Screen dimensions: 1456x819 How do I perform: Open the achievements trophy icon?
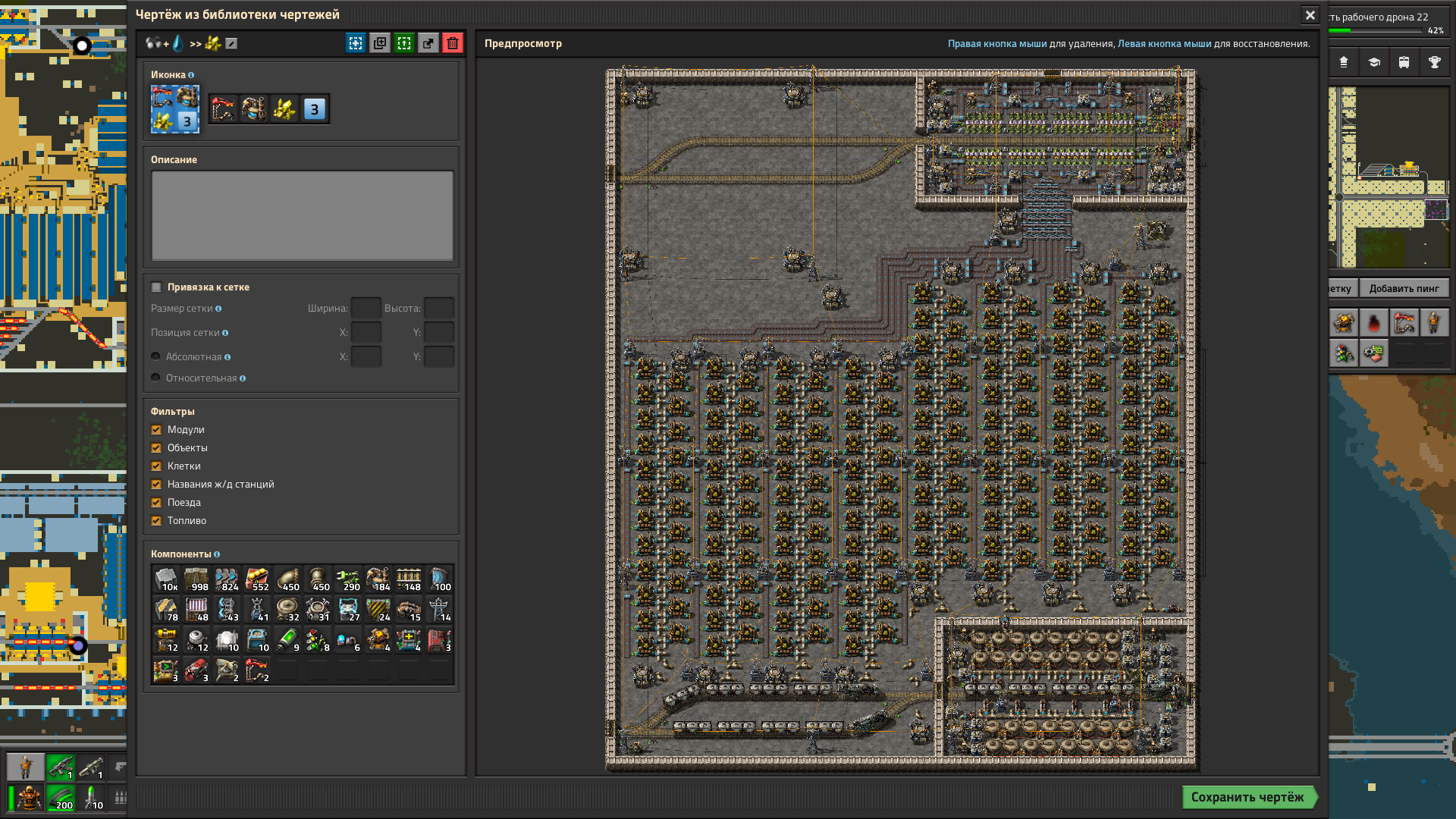point(1435,62)
